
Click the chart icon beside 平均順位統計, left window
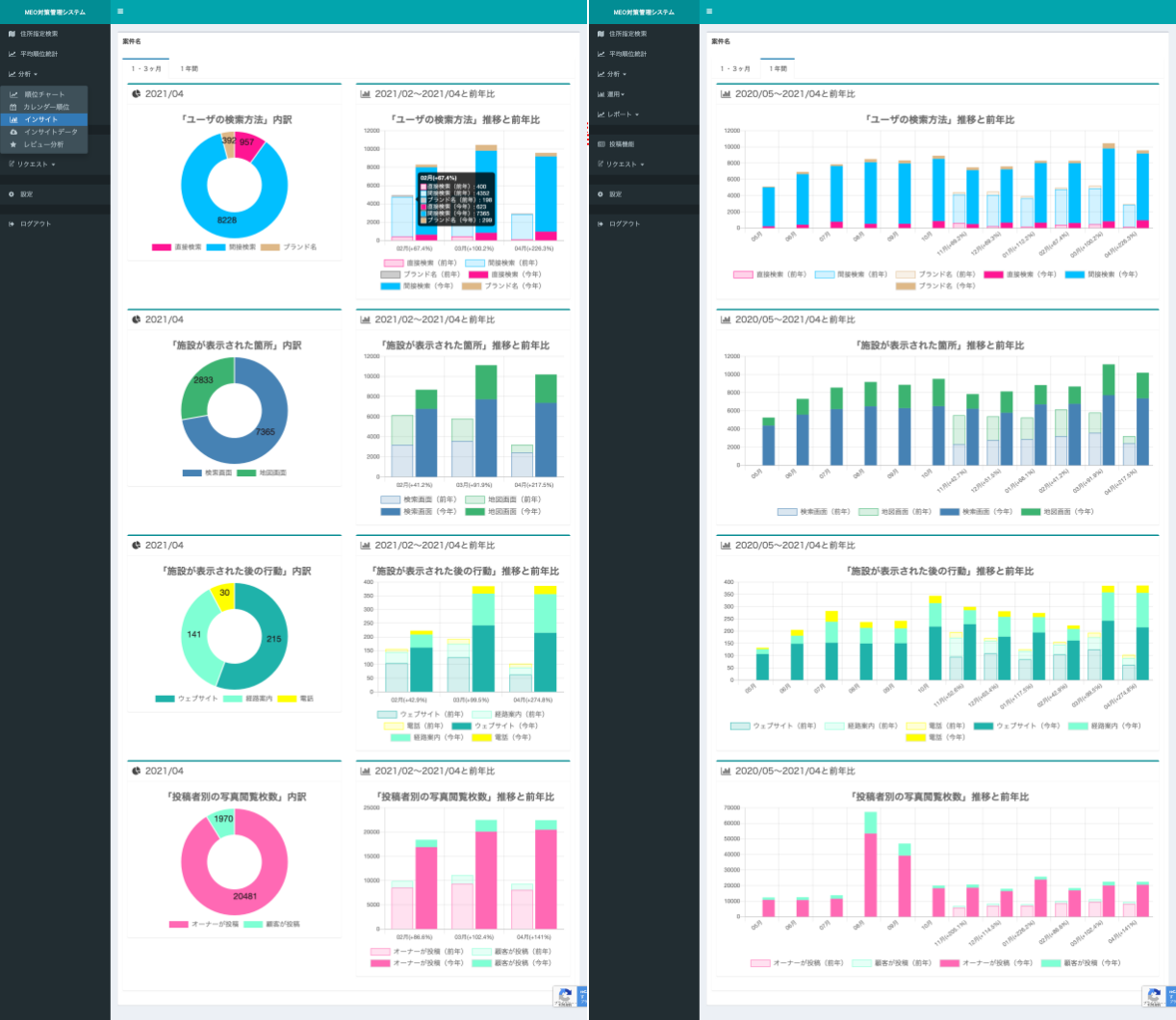coord(12,54)
